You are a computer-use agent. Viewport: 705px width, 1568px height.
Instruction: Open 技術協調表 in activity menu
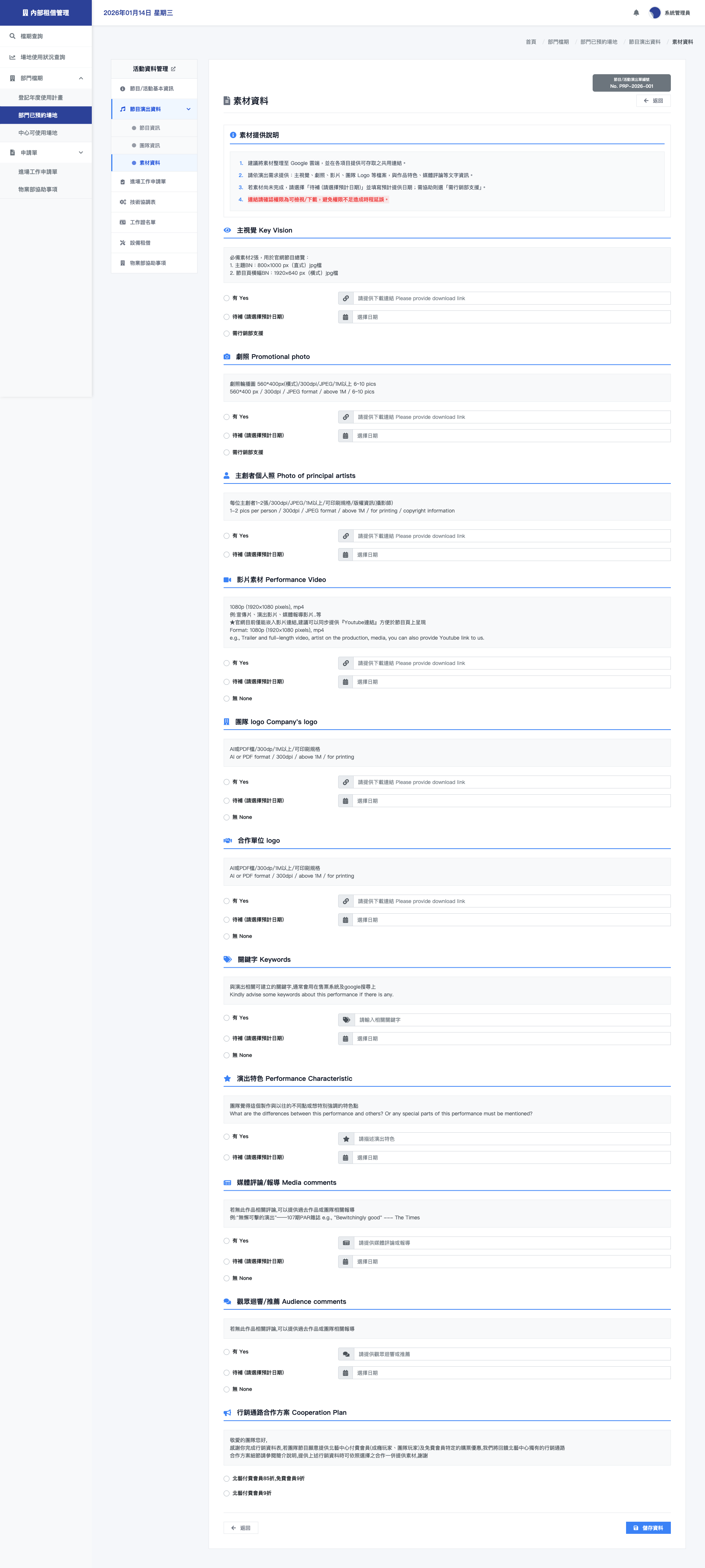click(142, 202)
